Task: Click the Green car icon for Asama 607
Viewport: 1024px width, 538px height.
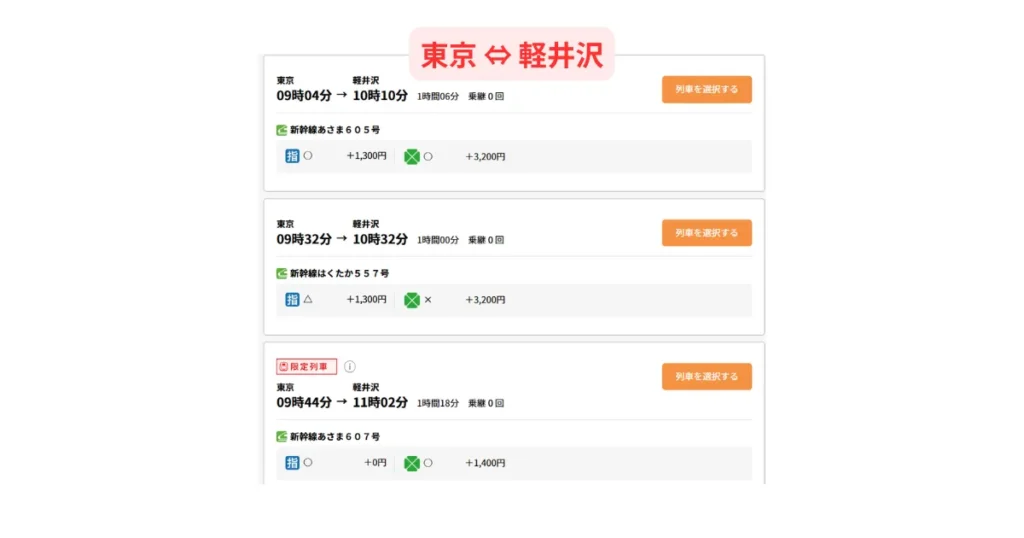Action: click(411, 463)
